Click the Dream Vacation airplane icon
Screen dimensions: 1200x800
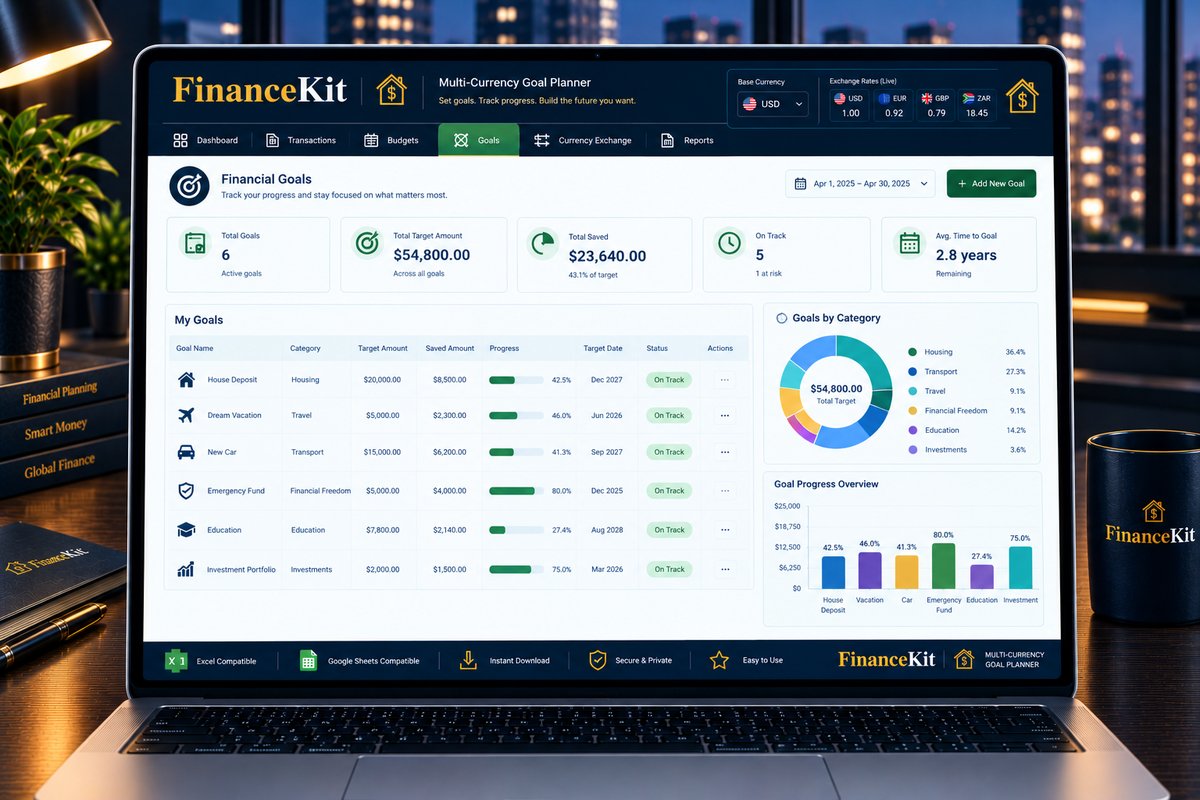point(186,415)
